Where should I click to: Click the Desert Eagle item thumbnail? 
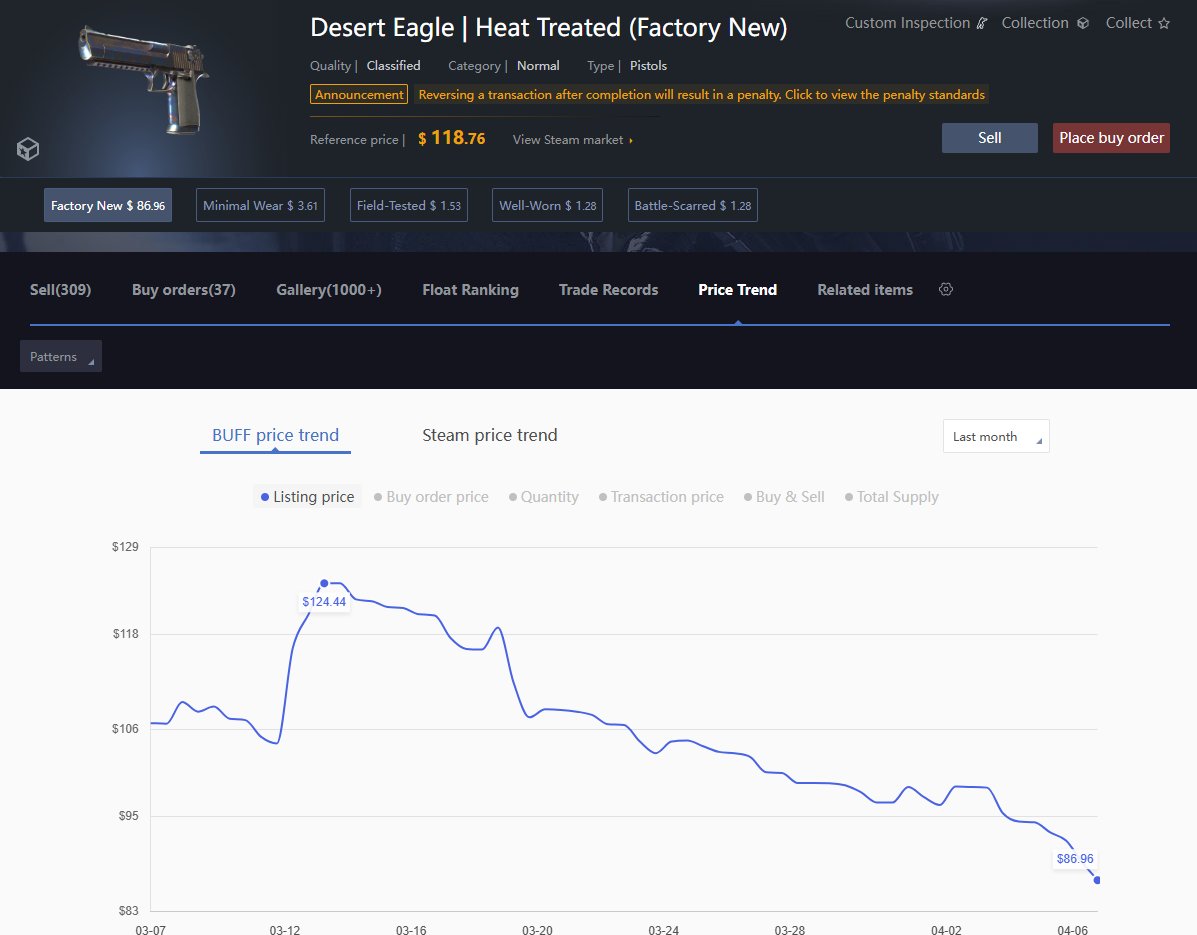(x=144, y=80)
